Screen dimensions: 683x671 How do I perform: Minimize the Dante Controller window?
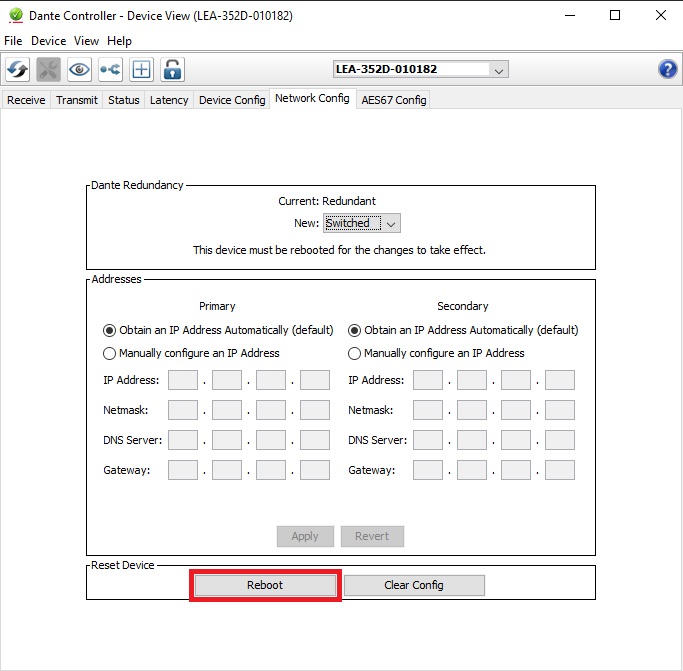coord(570,15)
